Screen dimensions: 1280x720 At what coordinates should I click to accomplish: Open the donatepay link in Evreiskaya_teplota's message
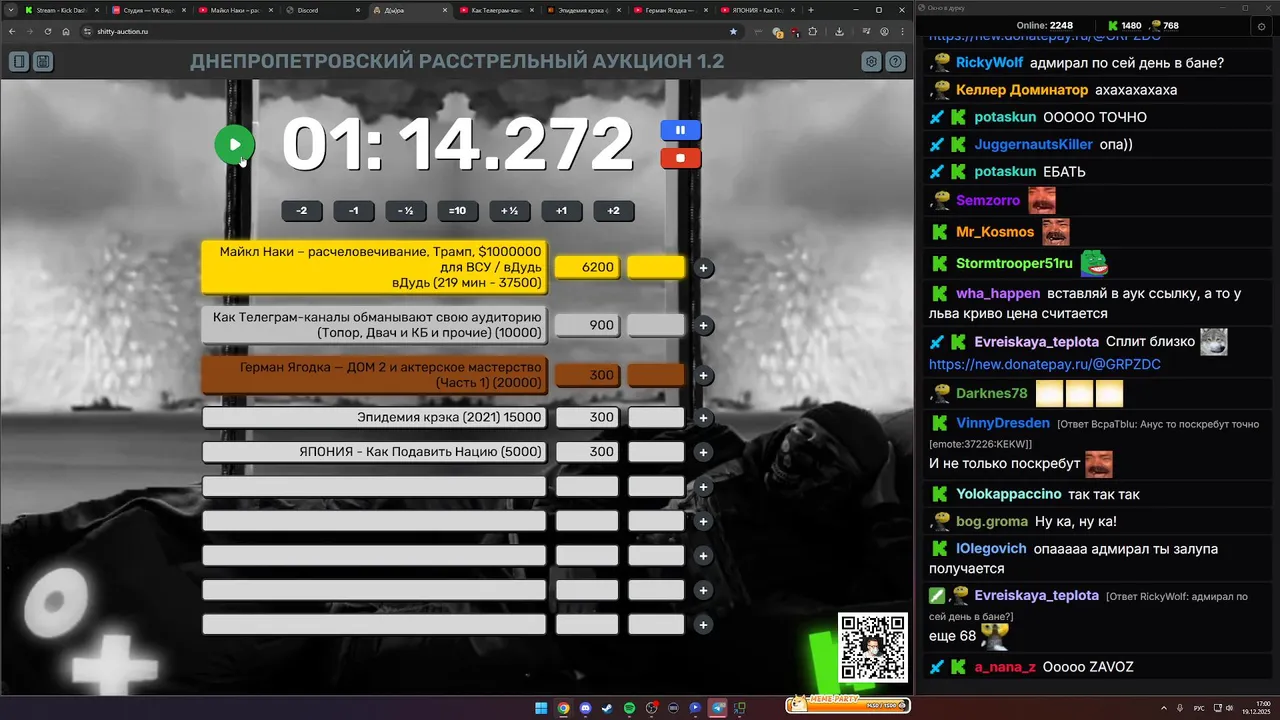tap(1045, 365)
